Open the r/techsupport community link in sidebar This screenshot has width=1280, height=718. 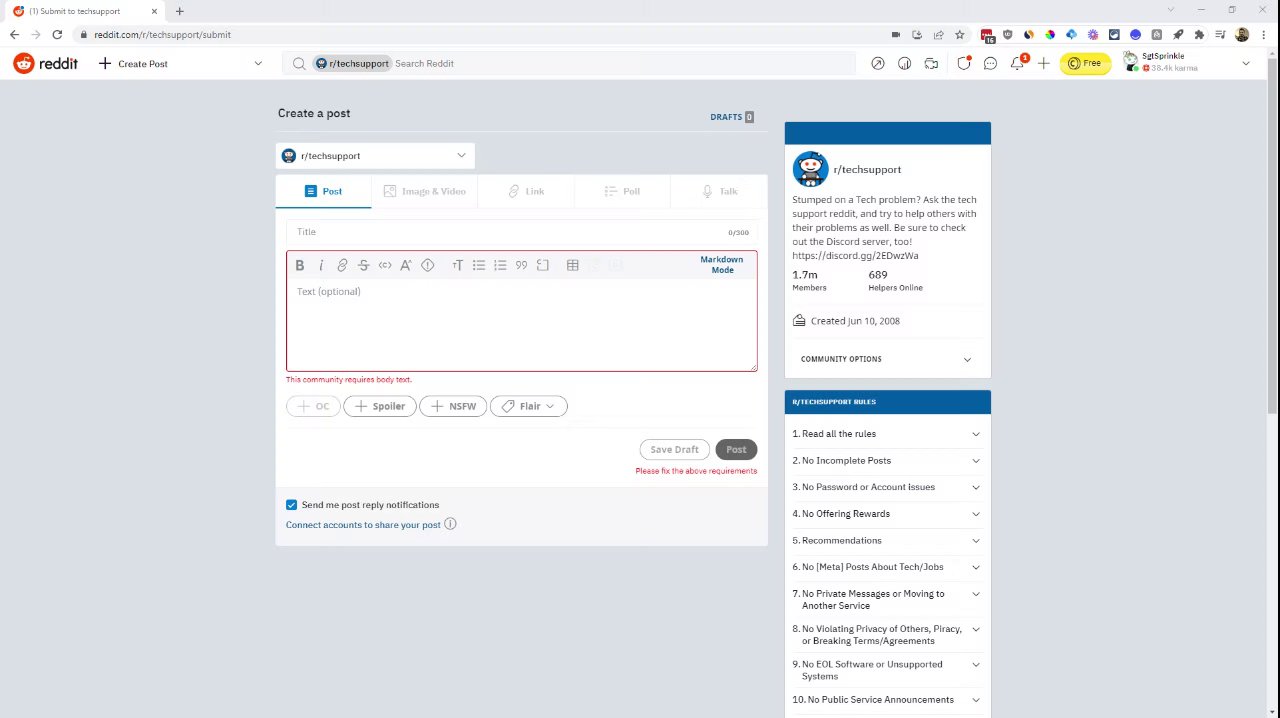867,170
